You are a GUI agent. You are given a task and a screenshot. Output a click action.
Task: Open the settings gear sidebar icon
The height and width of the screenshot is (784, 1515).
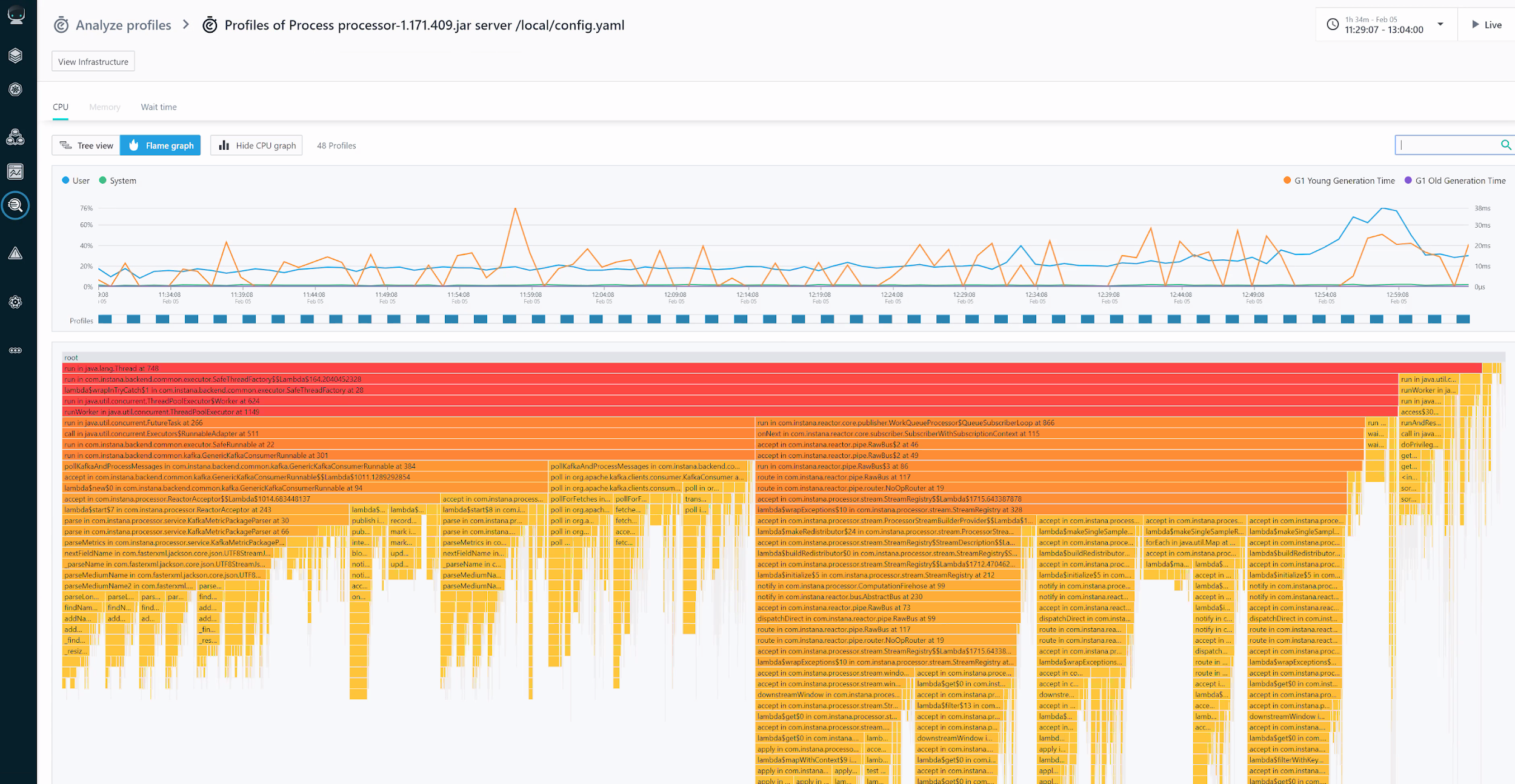[x=16, y=302]
